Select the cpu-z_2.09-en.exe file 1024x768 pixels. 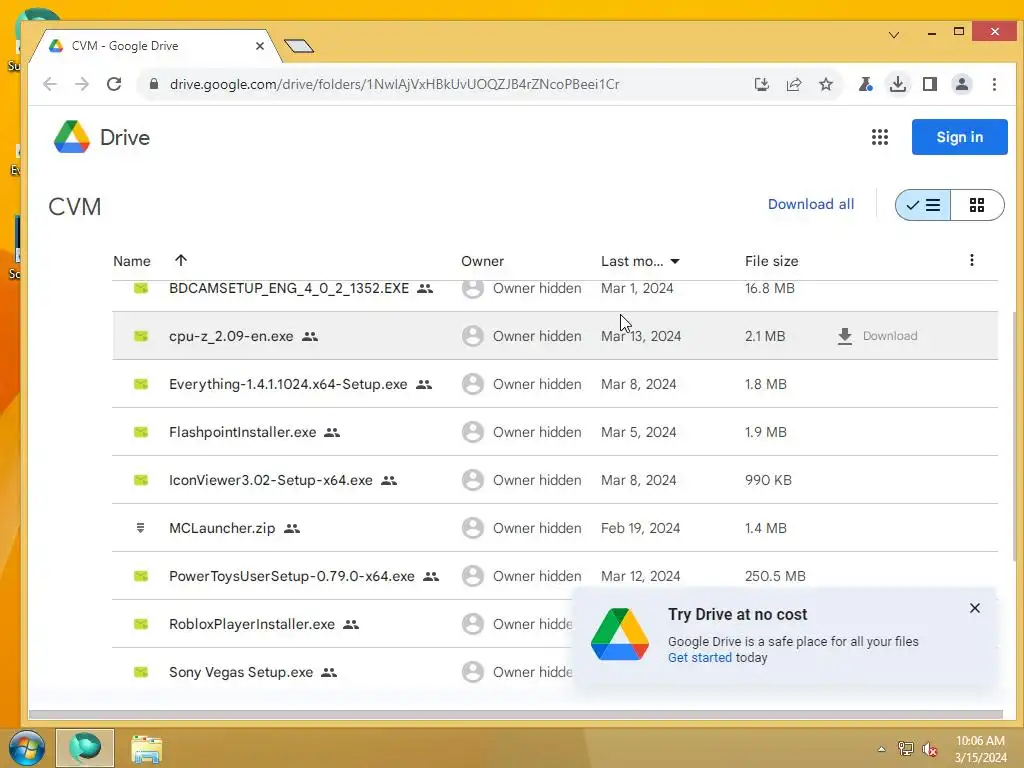(x=555, y=336)
